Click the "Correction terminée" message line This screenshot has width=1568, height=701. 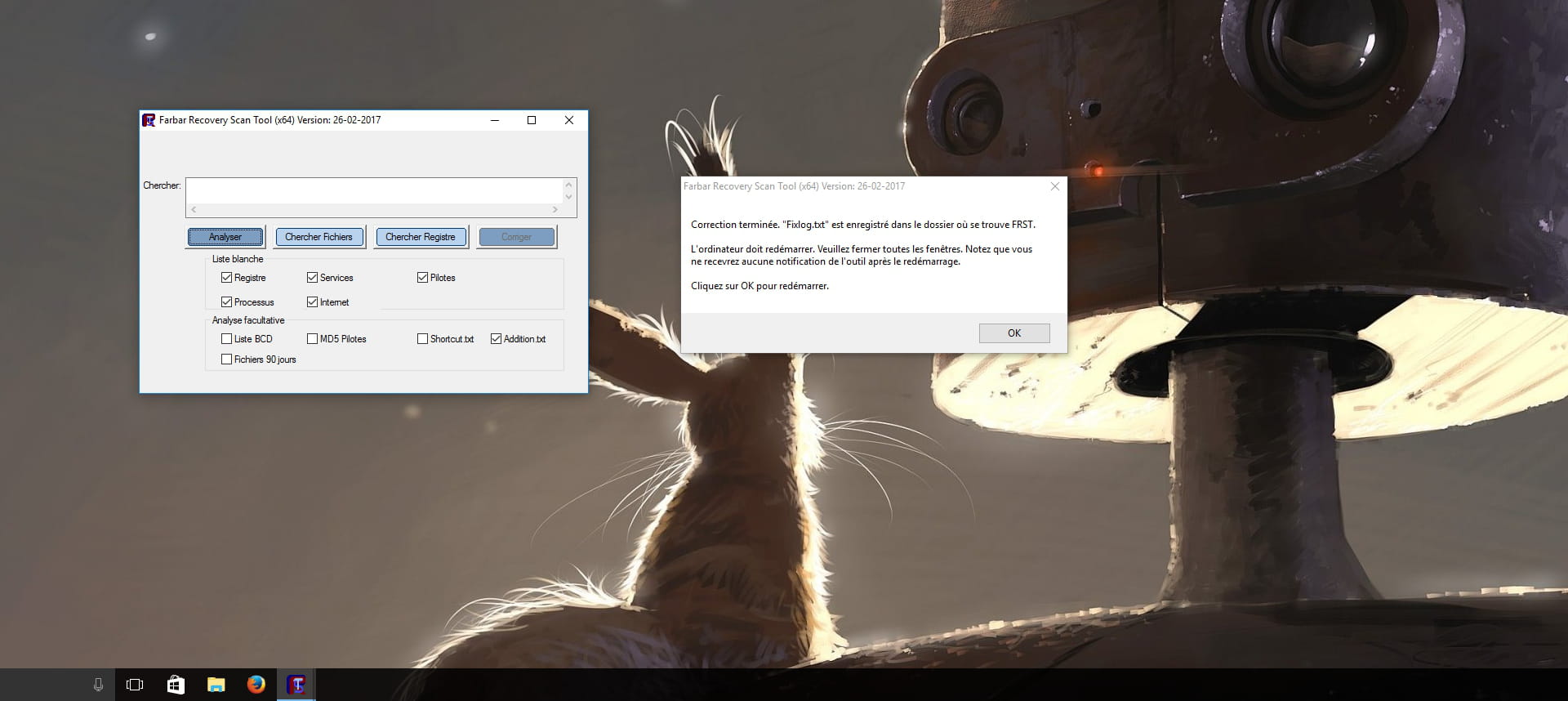coord(863,225)
